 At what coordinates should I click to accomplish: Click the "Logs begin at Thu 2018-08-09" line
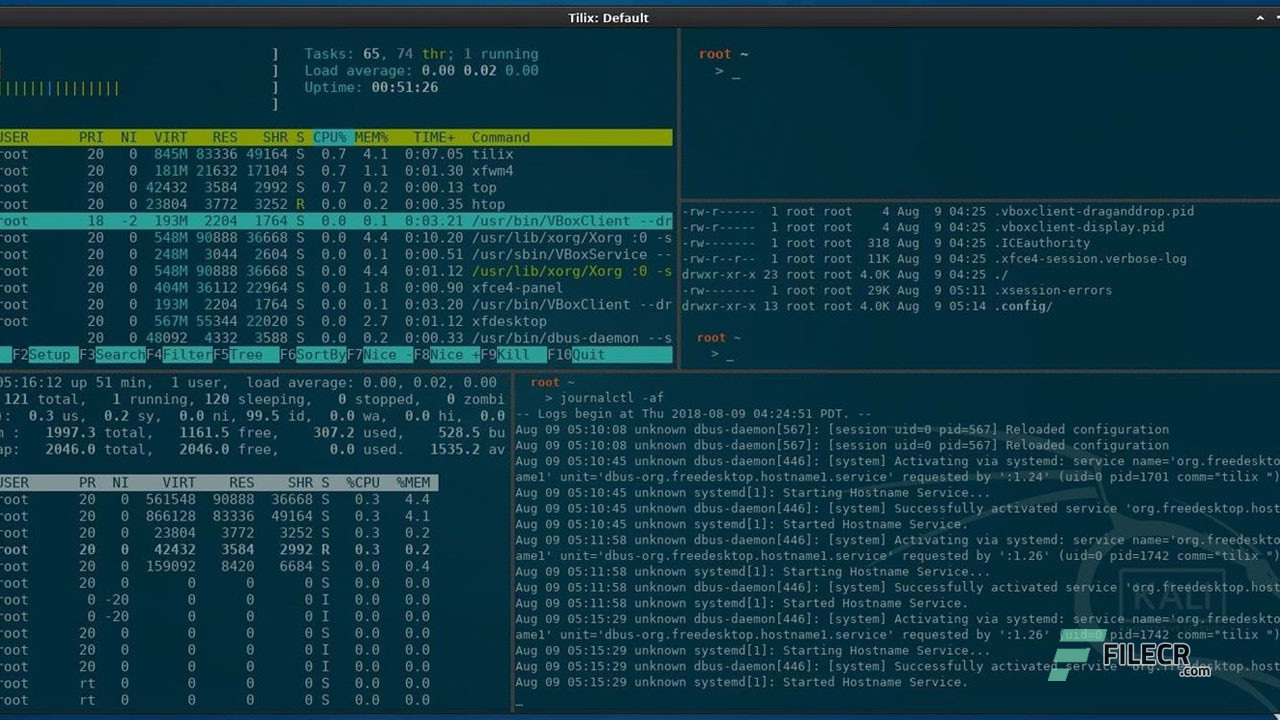693,414
